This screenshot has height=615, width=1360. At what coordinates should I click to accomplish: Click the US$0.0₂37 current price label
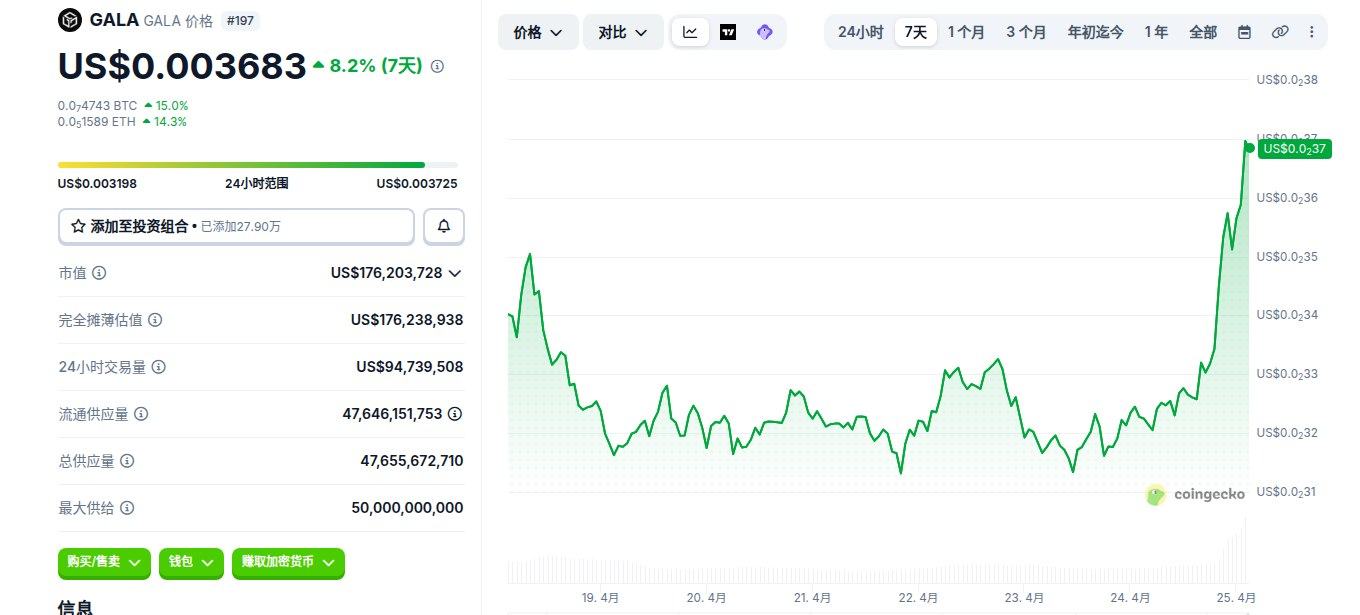(1295, 149)
